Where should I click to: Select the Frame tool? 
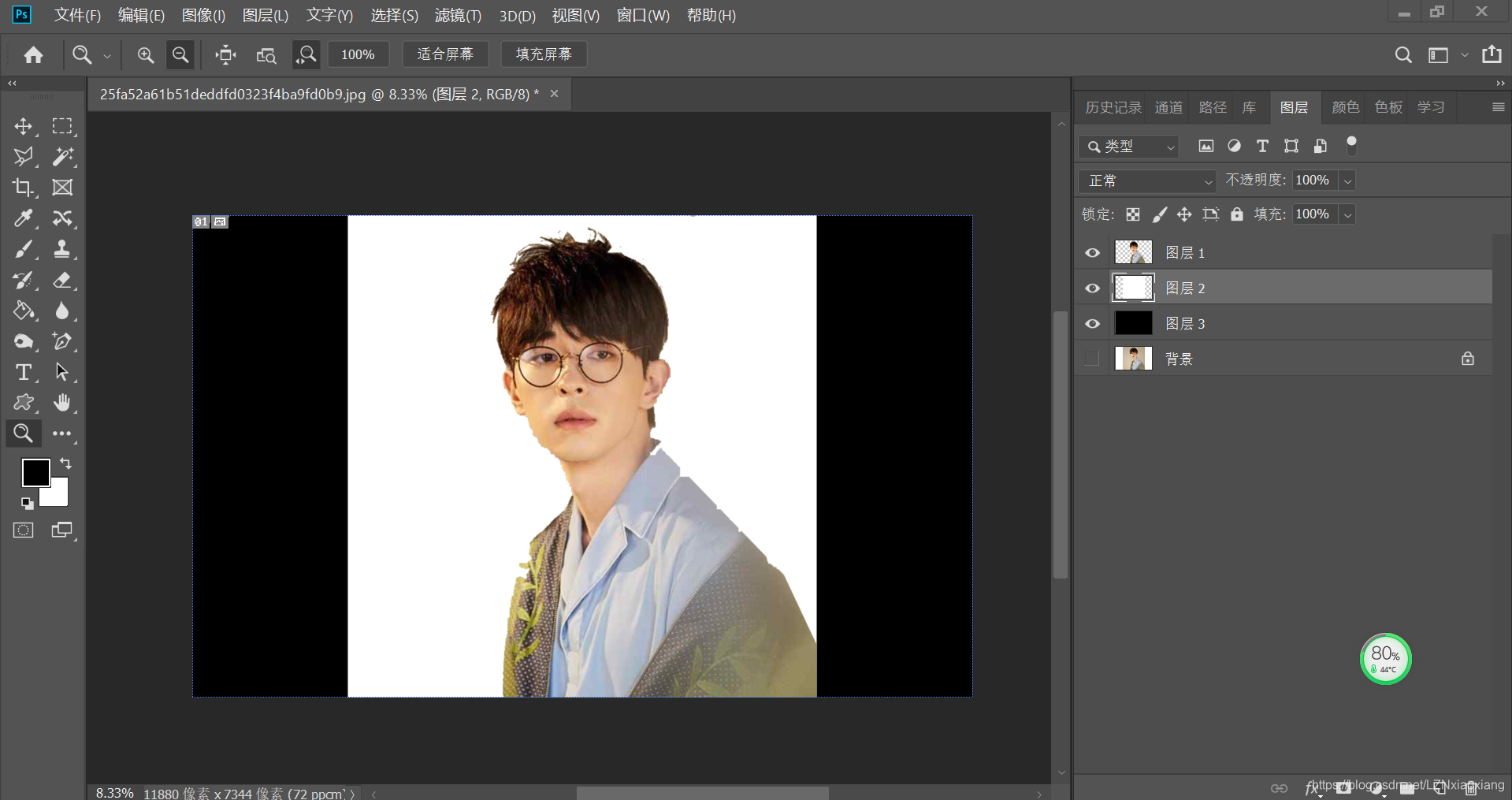[x=62, y=188]
